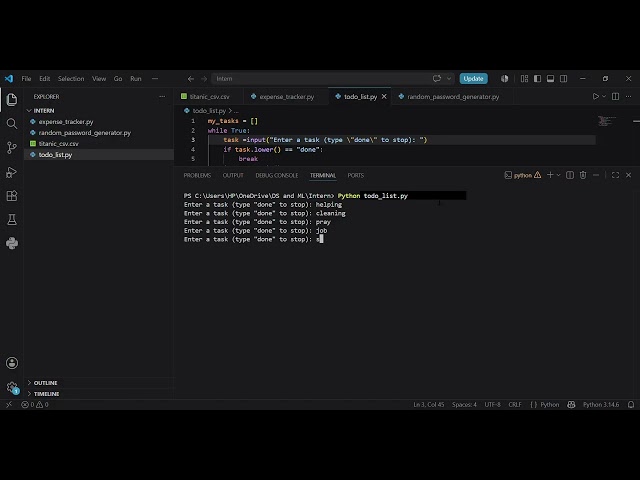
Task: Click the VS Code logo icon
Action: click(x=9, y=78)
